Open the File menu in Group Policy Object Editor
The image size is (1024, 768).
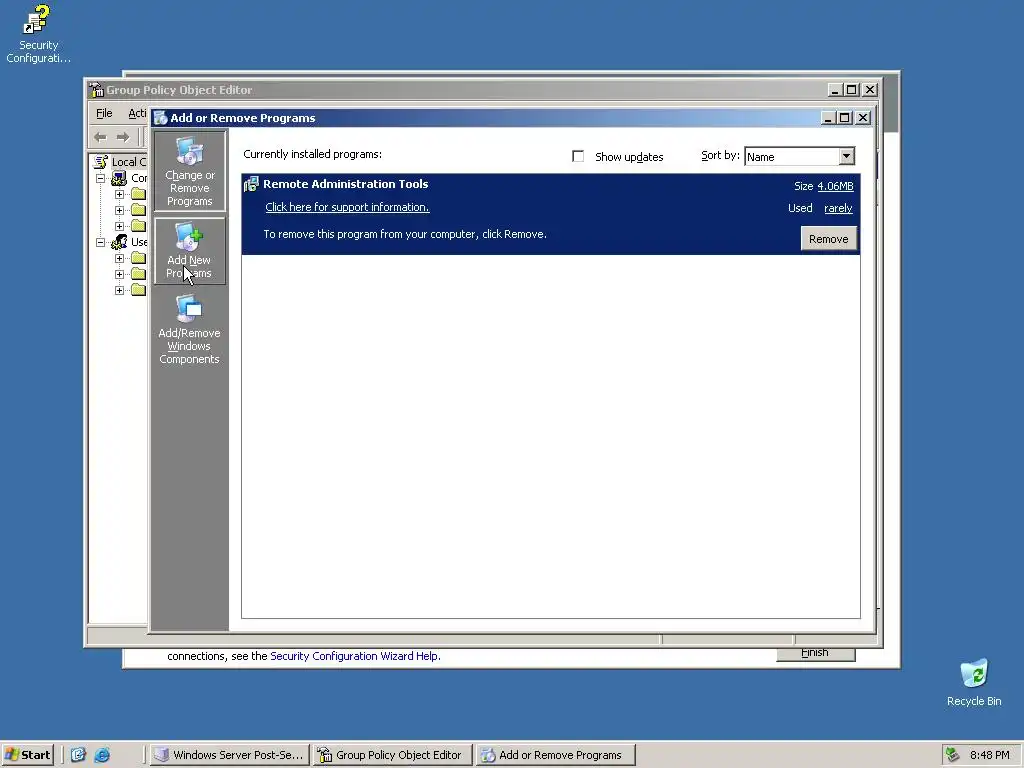104,113
